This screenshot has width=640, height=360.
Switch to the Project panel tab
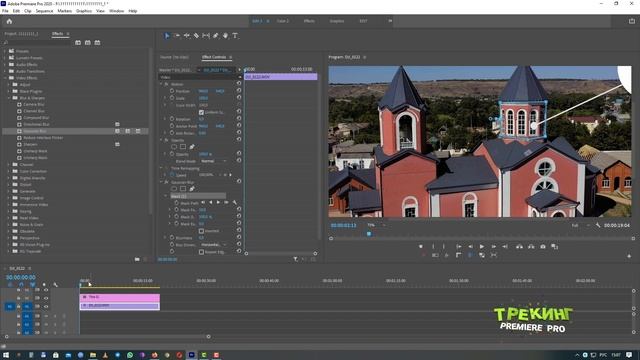coord(22,34)
